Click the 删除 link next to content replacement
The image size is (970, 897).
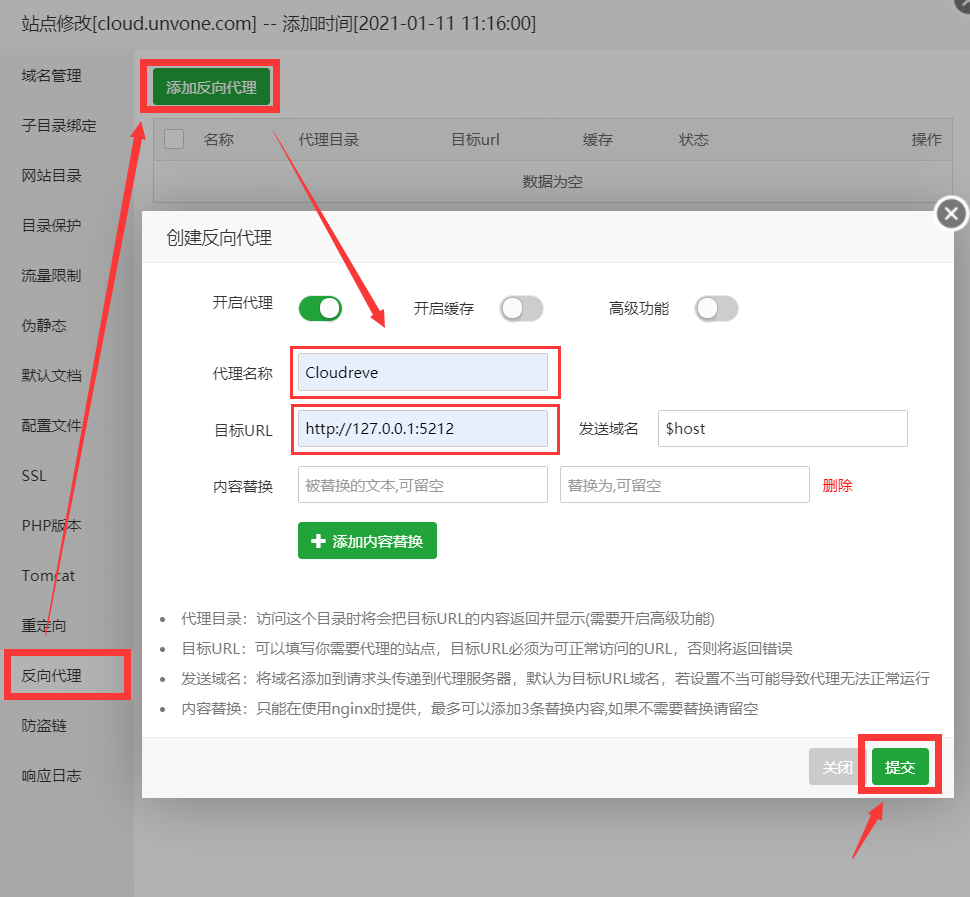tap(837, 484)
